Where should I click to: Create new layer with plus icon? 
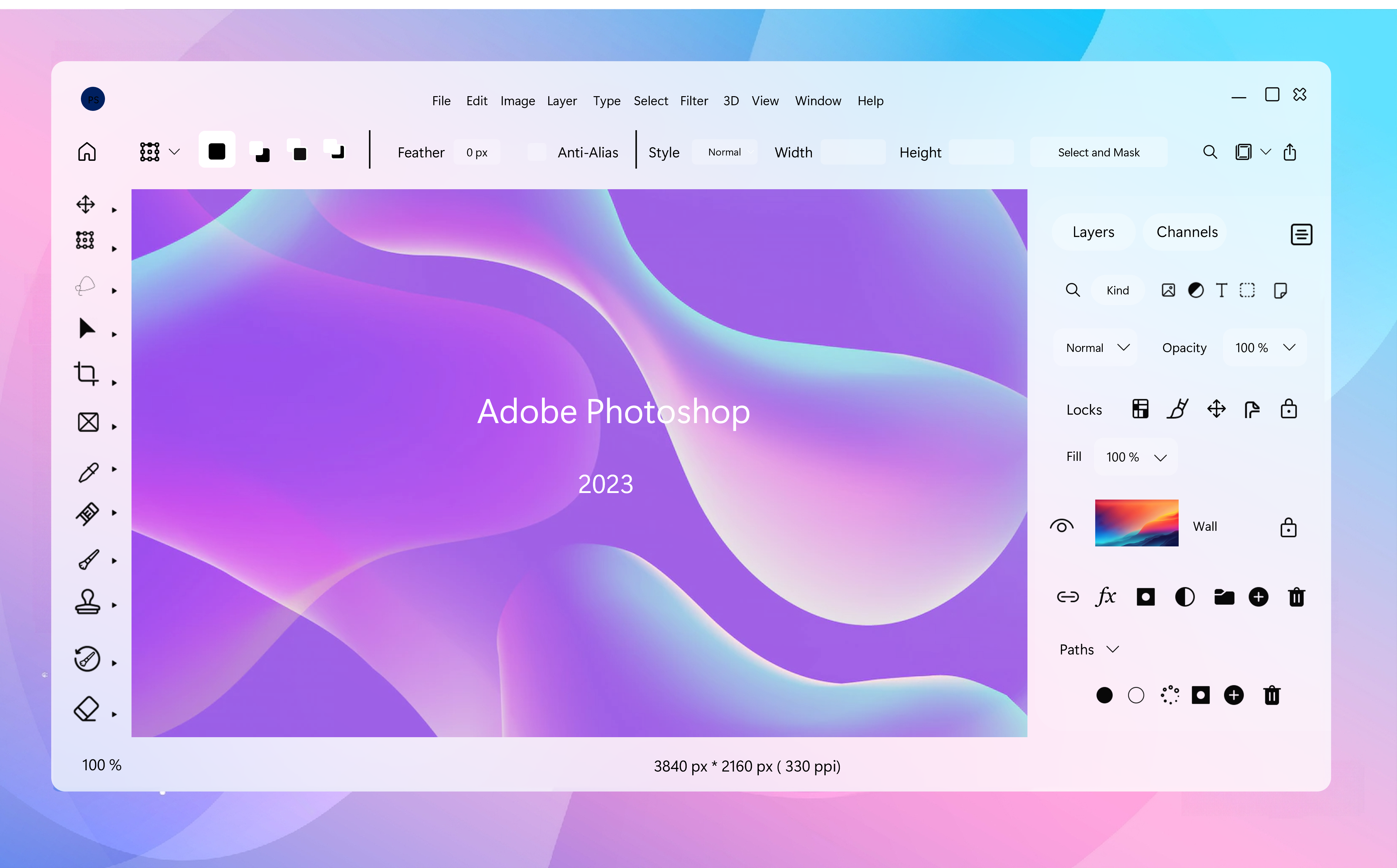tap(1258, 597)
